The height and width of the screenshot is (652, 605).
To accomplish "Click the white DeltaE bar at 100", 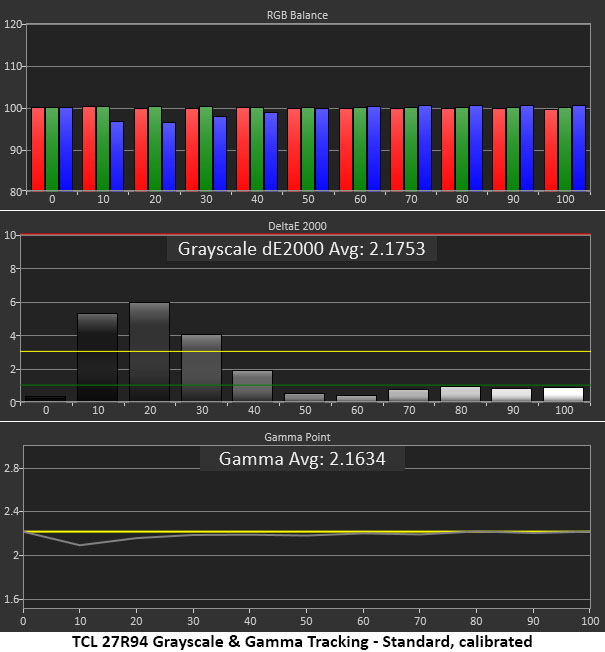I will tap(563, 394).
